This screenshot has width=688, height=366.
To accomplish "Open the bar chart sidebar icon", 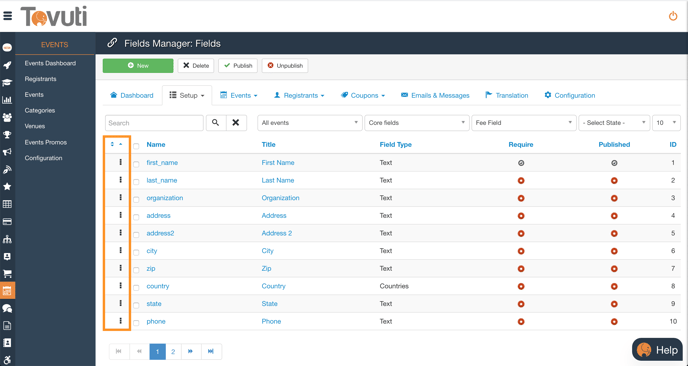I will [7, 100].
